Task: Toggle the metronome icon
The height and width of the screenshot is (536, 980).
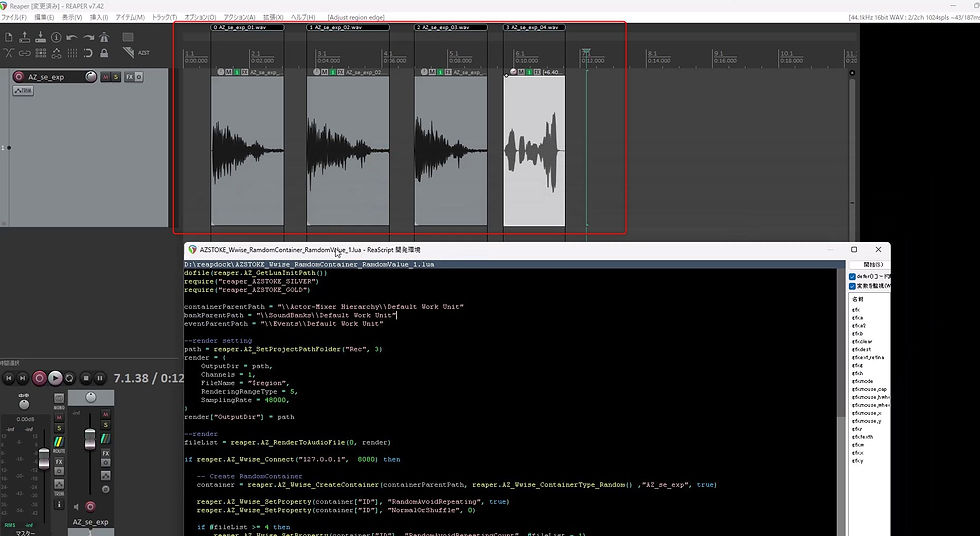Action: (104, 37)
